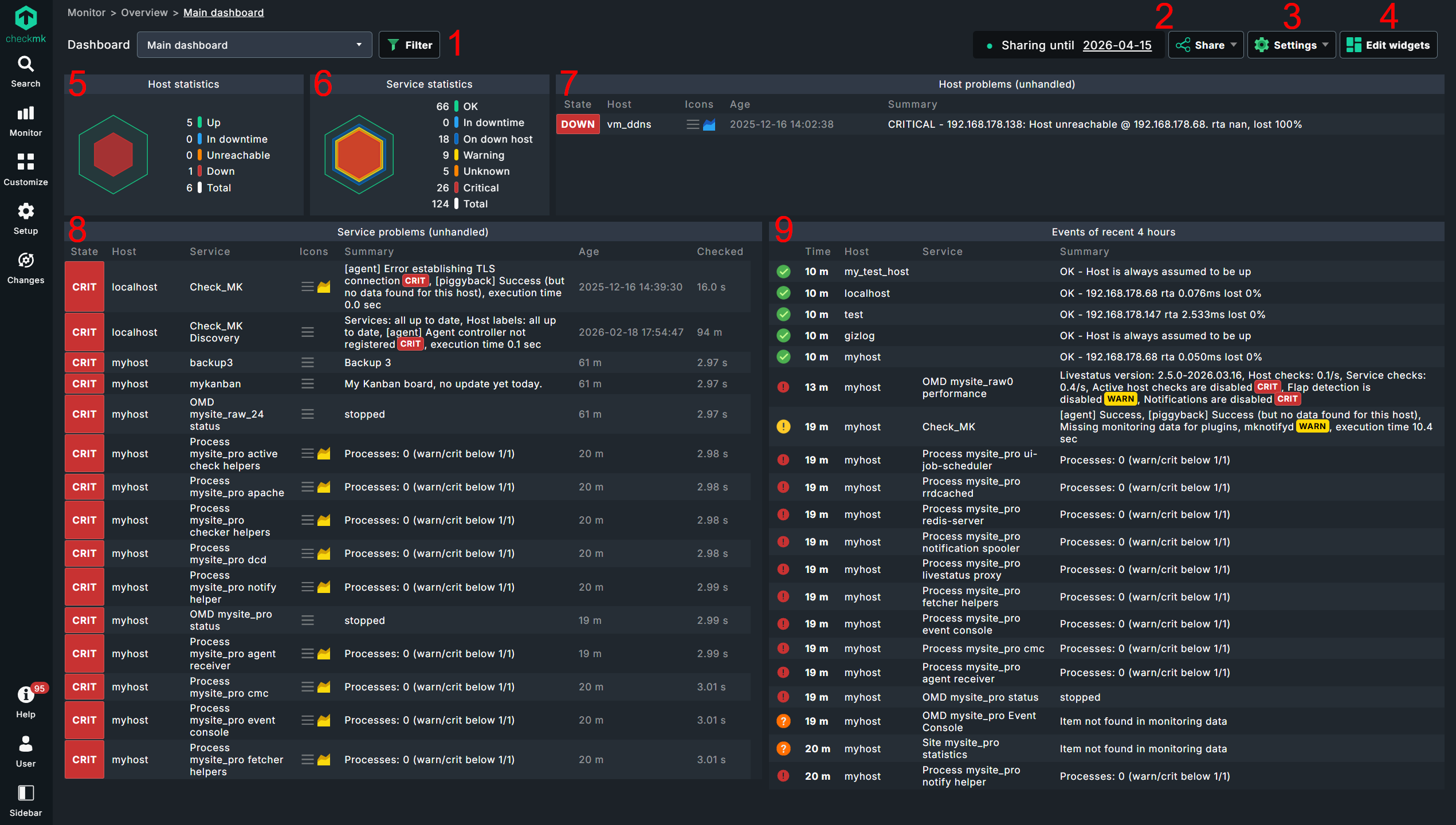Open the backup3 service link
The width and height of the screenshot is (1456, 825).
[x=211, y=363]
